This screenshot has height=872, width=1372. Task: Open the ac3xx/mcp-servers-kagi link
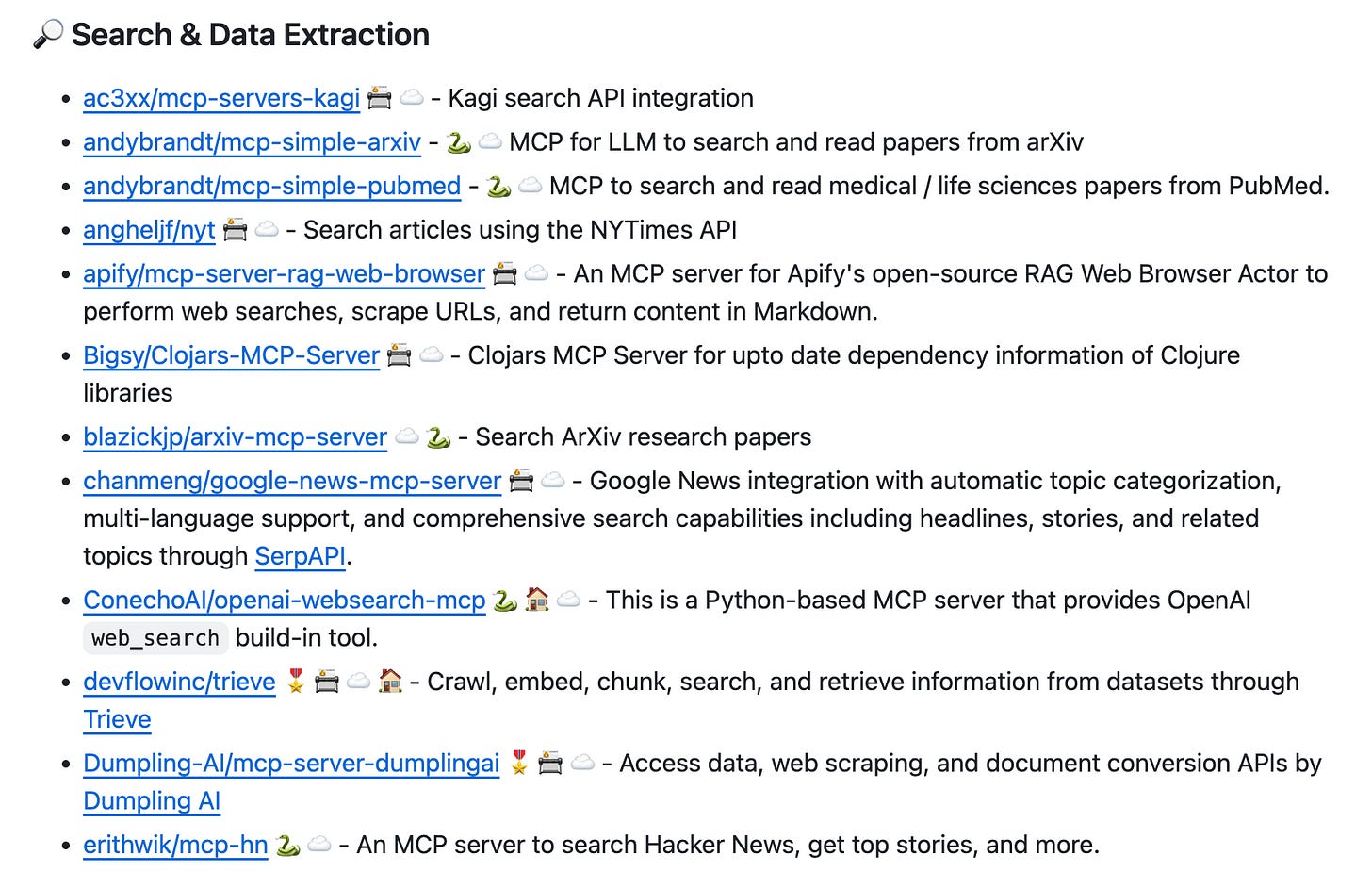pyautogui.click(x=221, y=98)
